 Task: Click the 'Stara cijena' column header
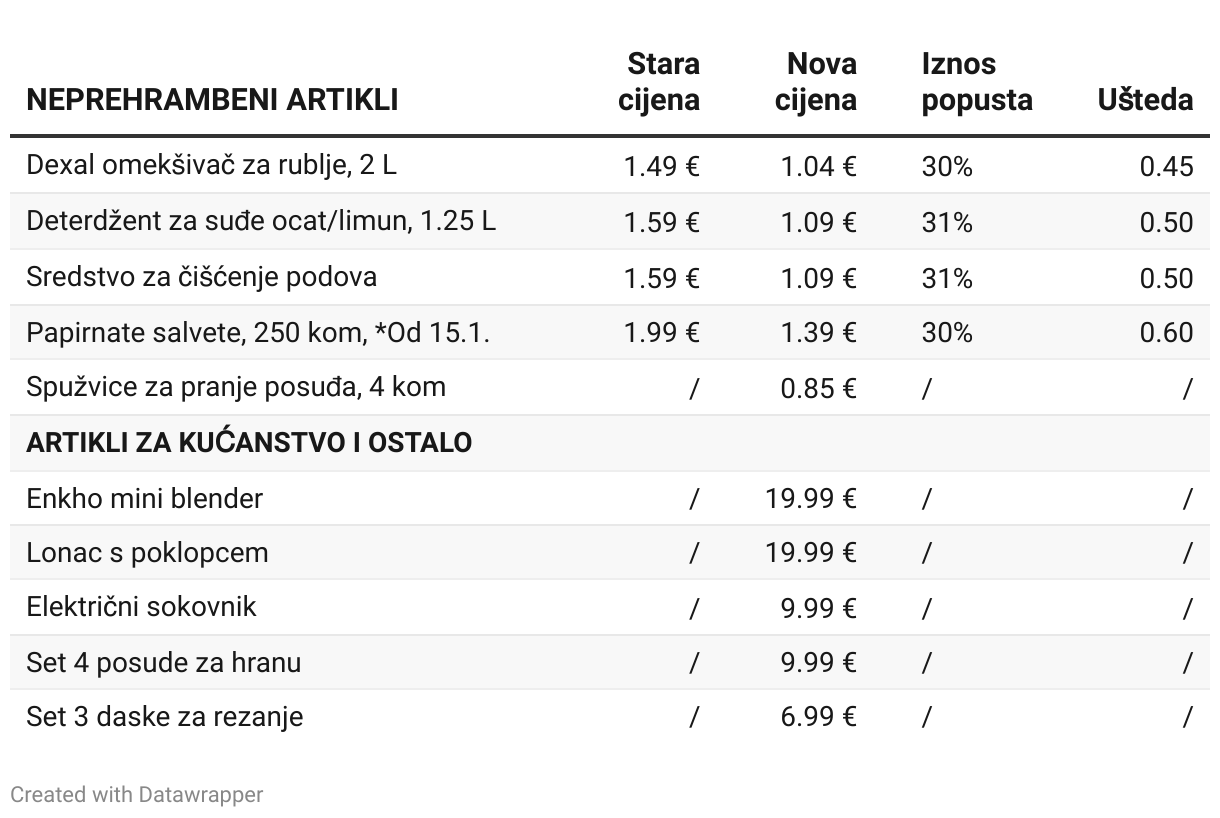[x=659, y=82]
